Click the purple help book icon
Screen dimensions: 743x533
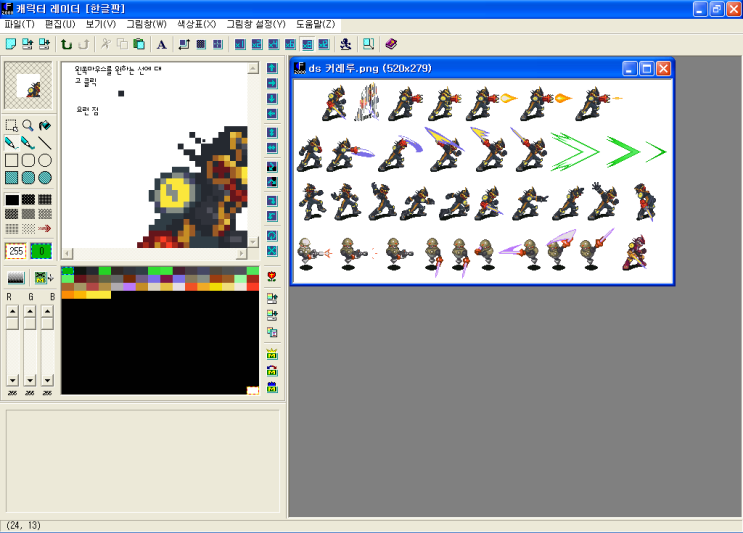point(391,44)
